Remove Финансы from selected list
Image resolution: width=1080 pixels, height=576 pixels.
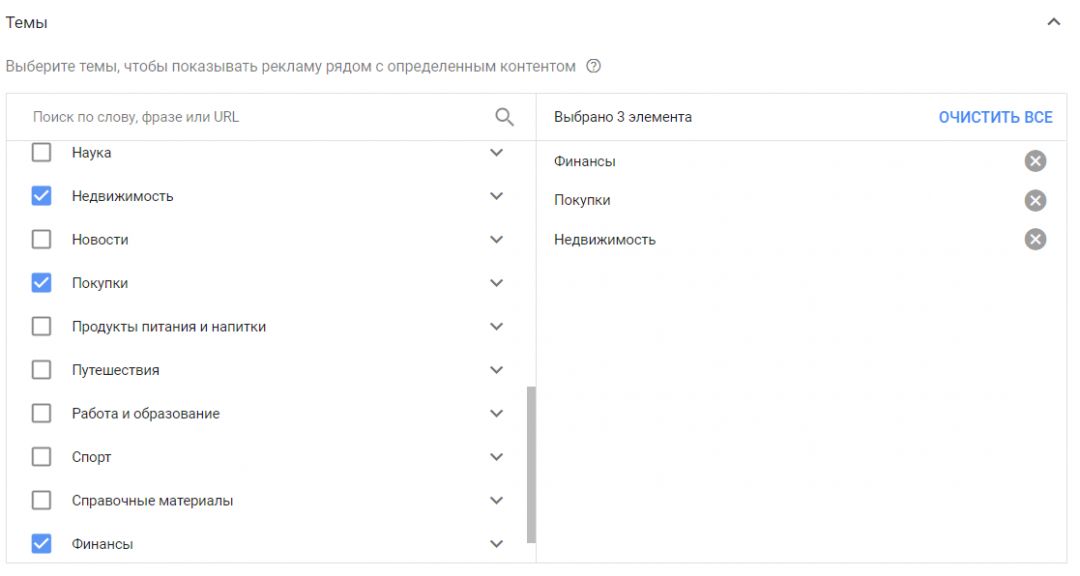1035,161
